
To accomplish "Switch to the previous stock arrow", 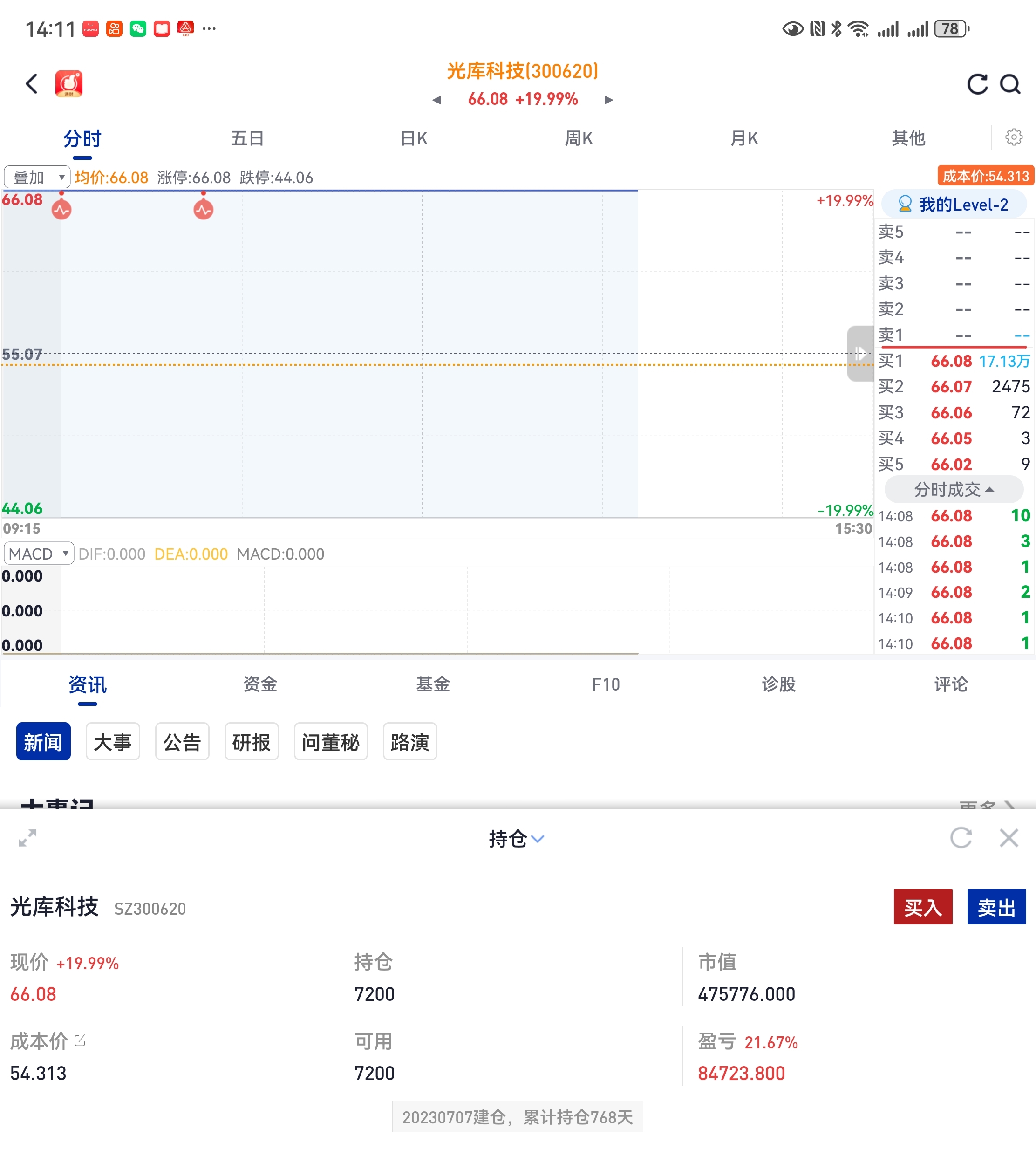I will coord(436,100).
